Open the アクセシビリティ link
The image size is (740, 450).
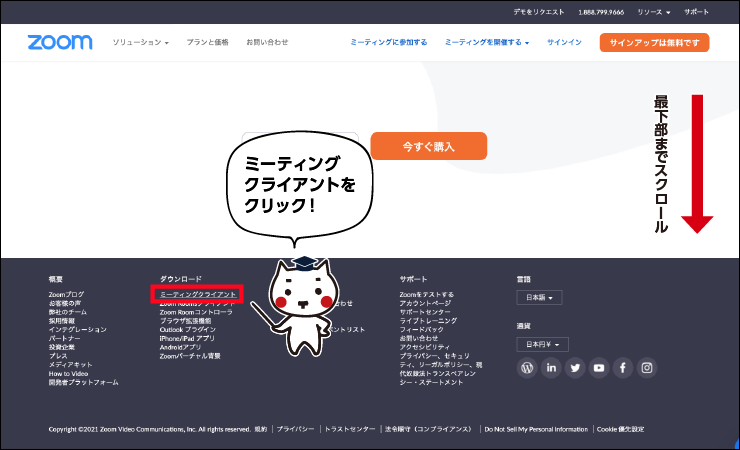tap(425, 347)
